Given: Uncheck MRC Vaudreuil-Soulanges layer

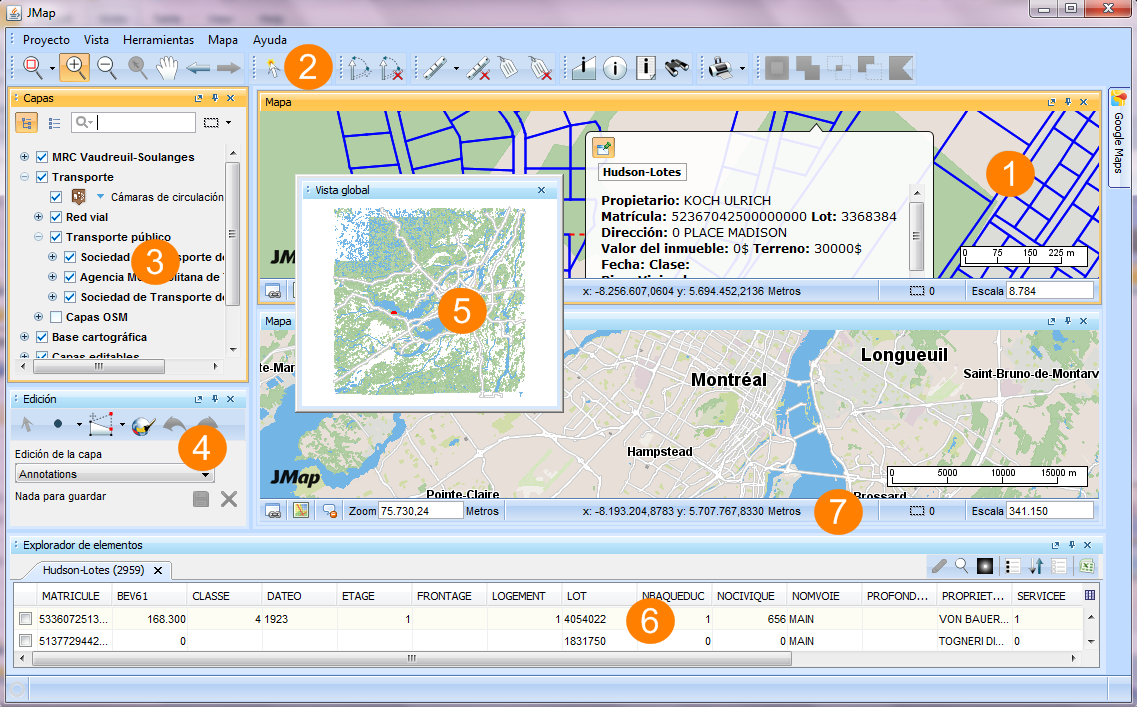Looking at the screenshot, I should pyautogui.click(x=42, y=157).
